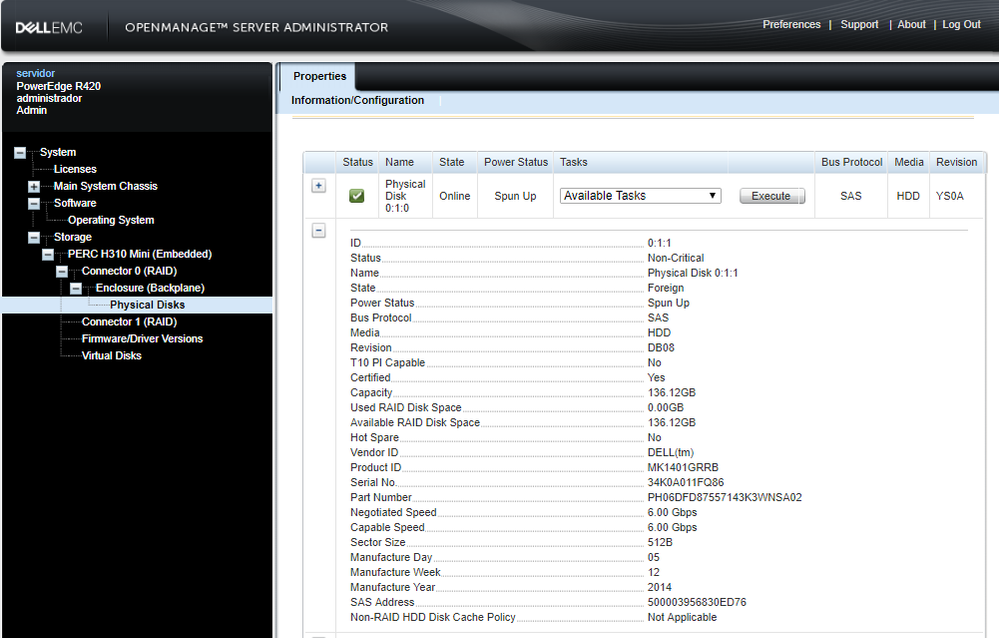Expand details for Physical Disk 0:1:0 row
The height and width of the screenshot is (638, 999).
click(x=319, y=185)
